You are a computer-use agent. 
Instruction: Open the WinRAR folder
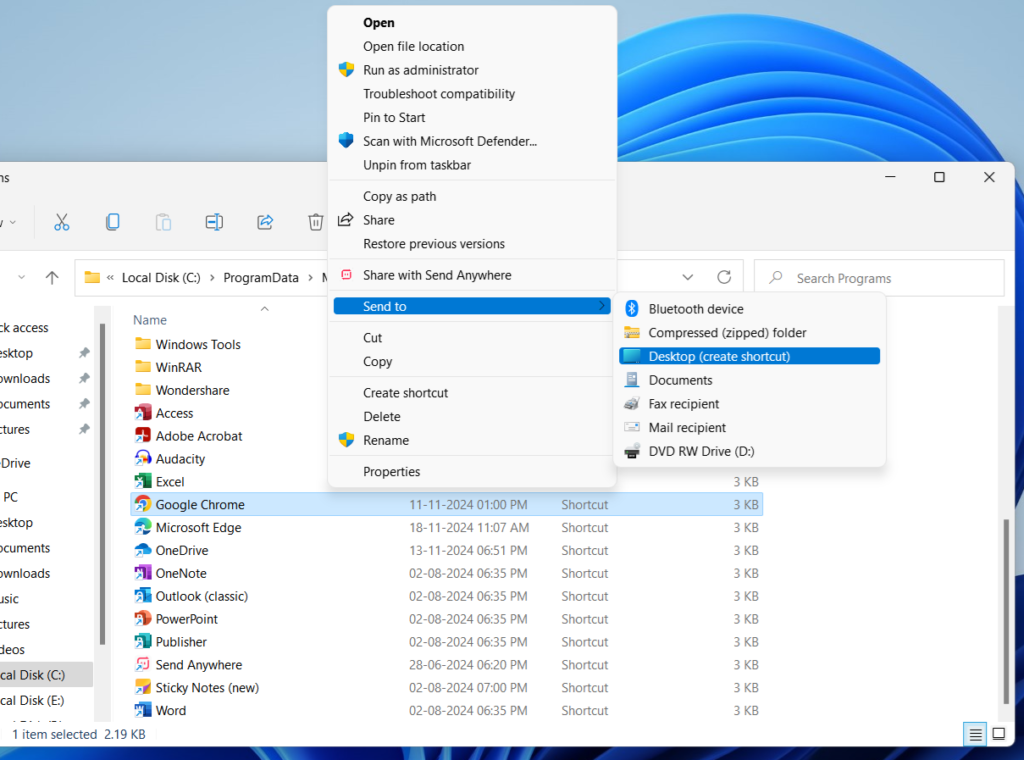point(168,367)
